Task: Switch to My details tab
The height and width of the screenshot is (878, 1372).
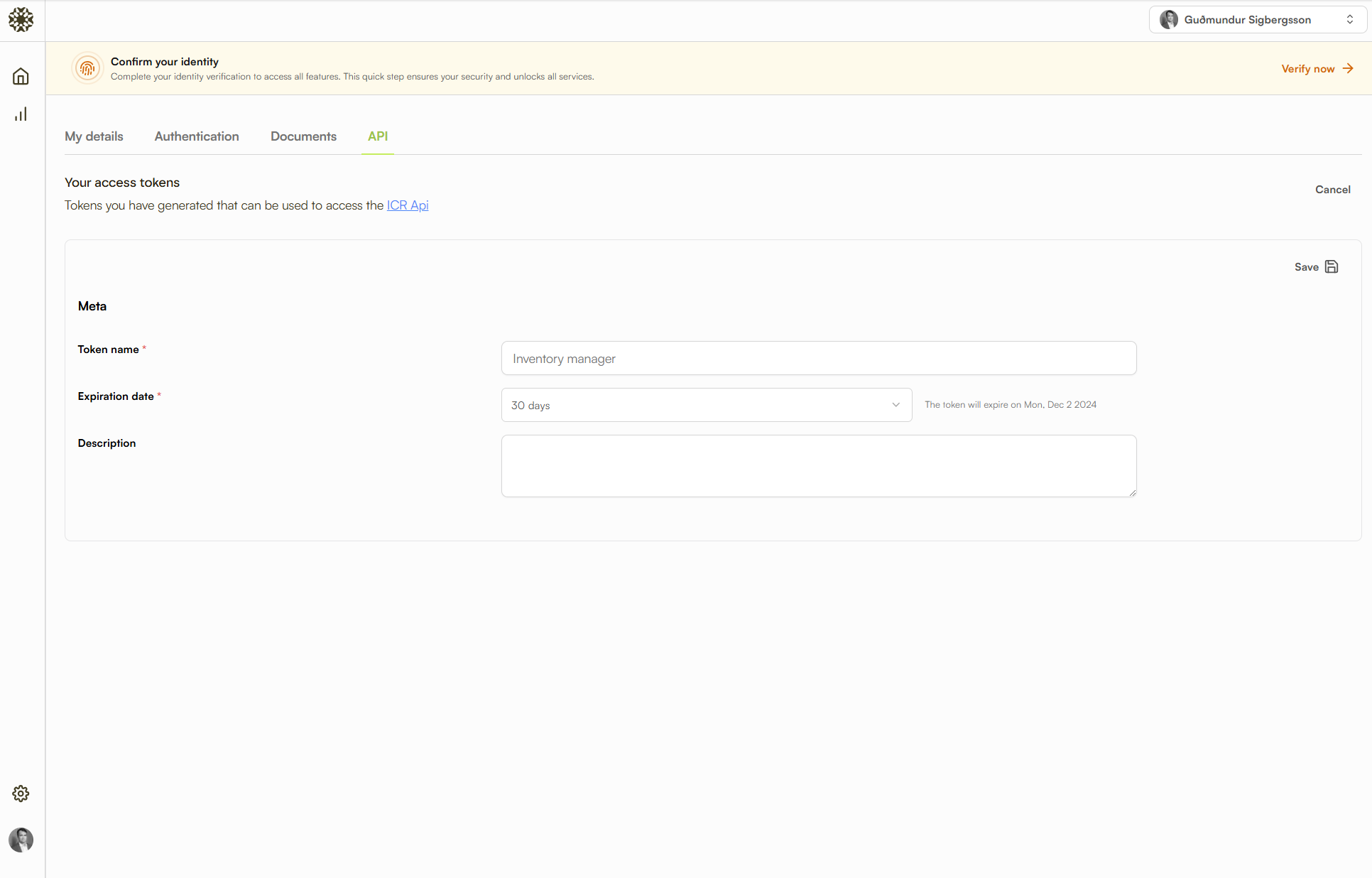Action: 94,136
